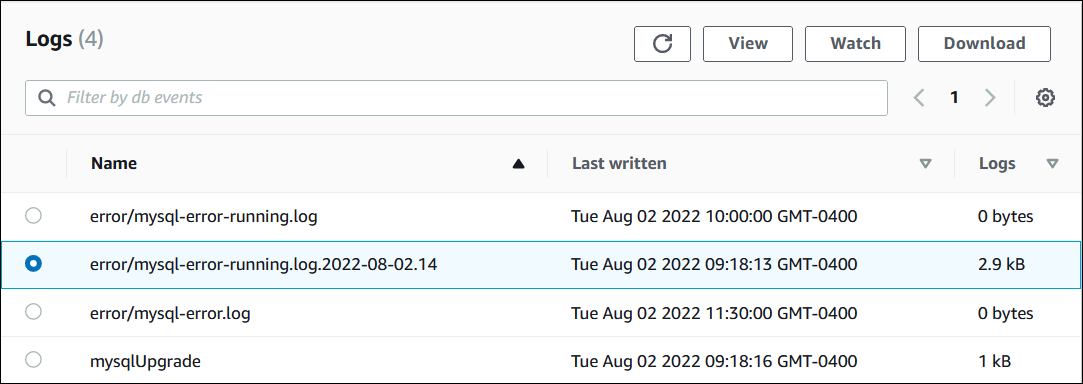1083x384 pixels.
Task: Click the mysqlUpgrade log name
Action: point(146,361)
